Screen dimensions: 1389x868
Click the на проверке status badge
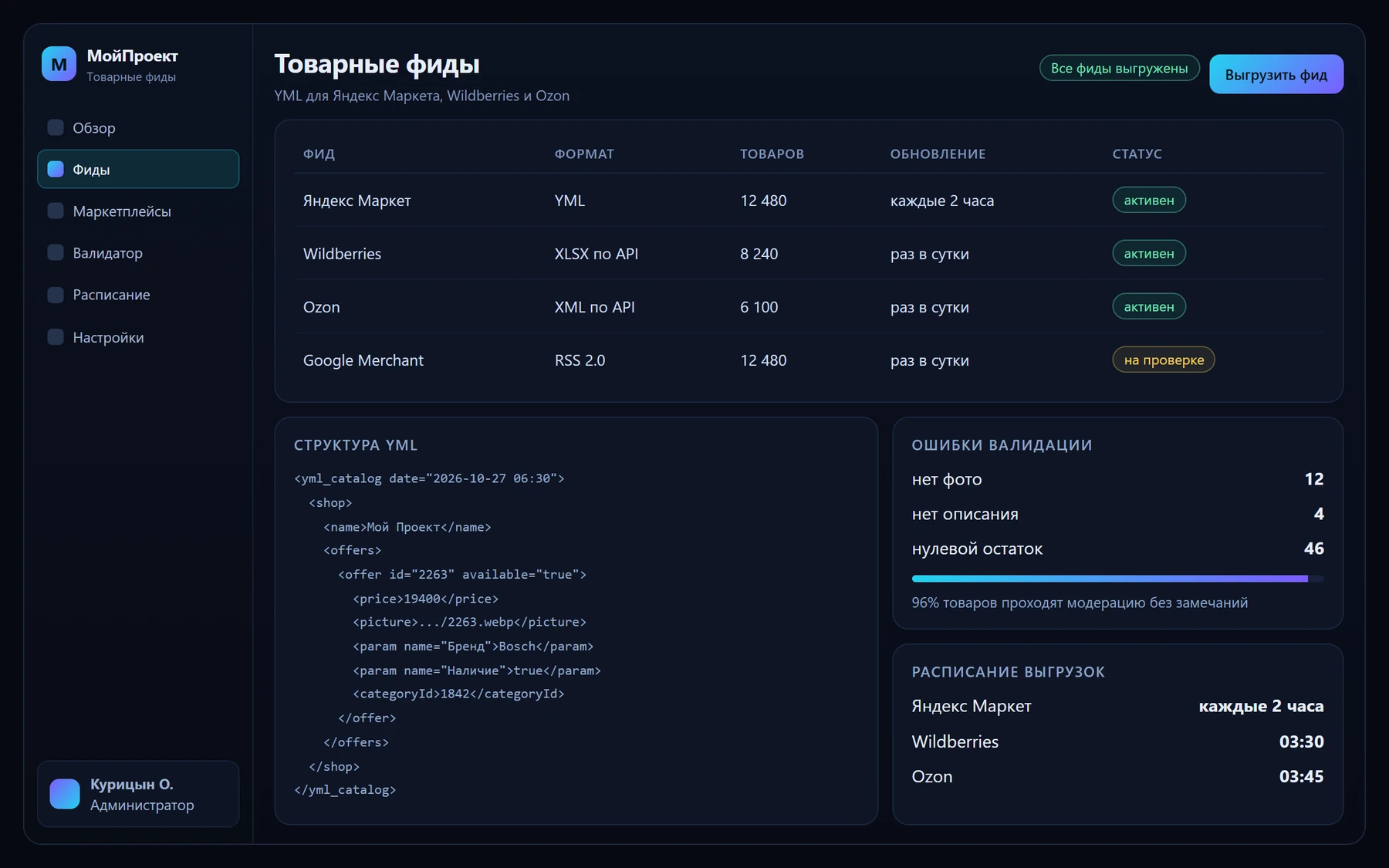(1164, 360)
